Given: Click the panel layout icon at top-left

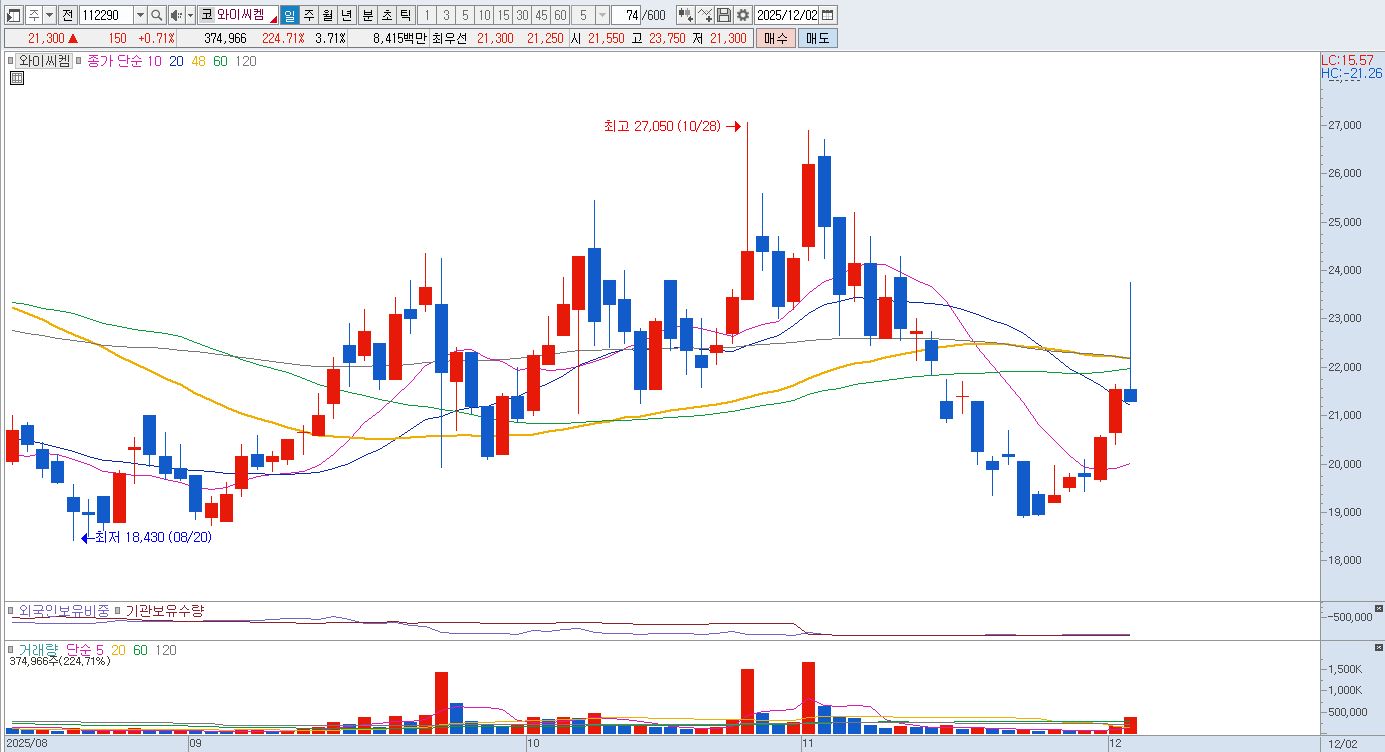Looking at the screenshot, I should point(13,15).
